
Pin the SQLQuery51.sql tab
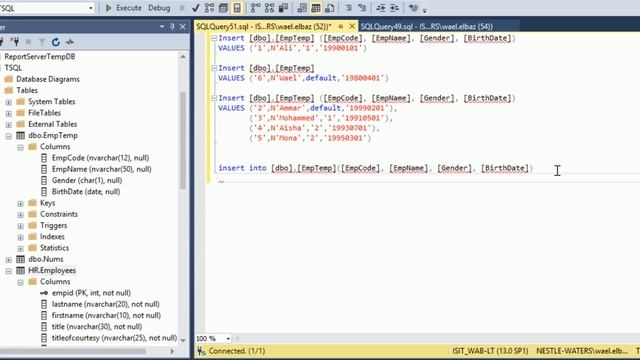pos(341,27)
